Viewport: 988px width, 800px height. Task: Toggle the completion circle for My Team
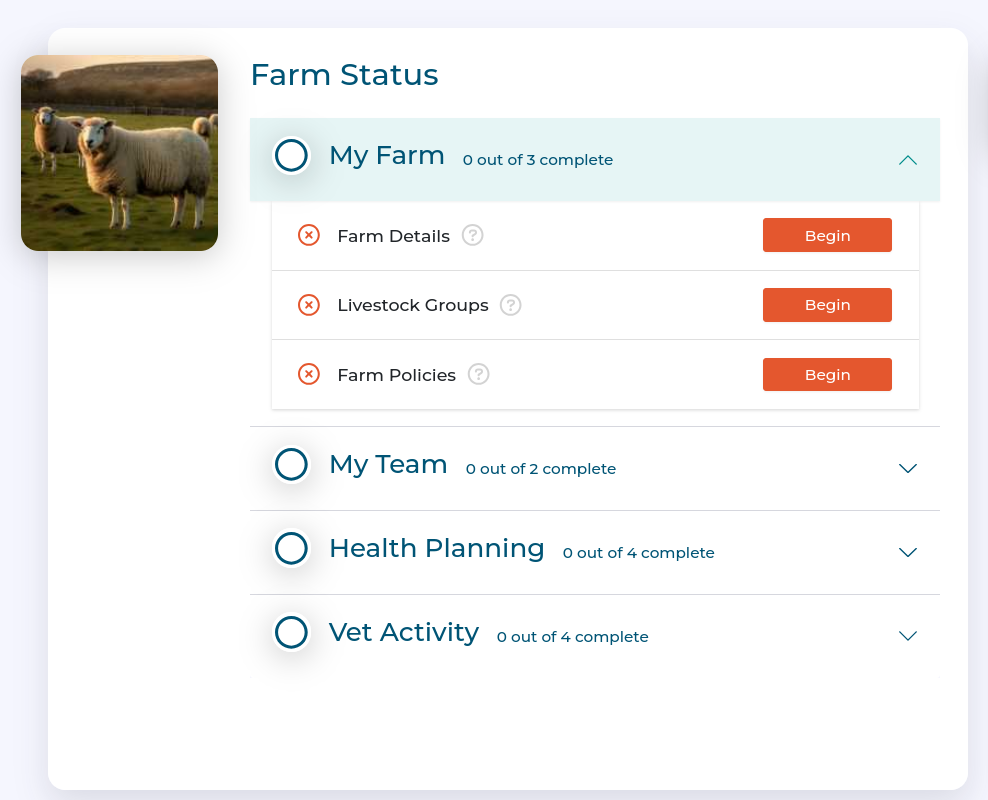[x=291, y=464]
